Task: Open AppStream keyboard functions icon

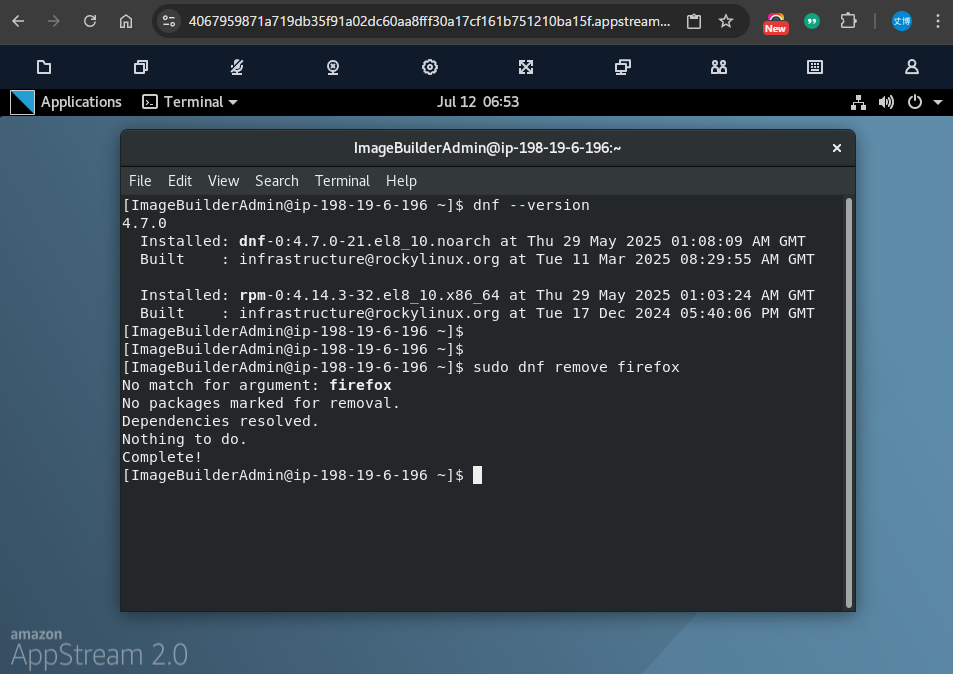Action: click(x=815, y=67)
